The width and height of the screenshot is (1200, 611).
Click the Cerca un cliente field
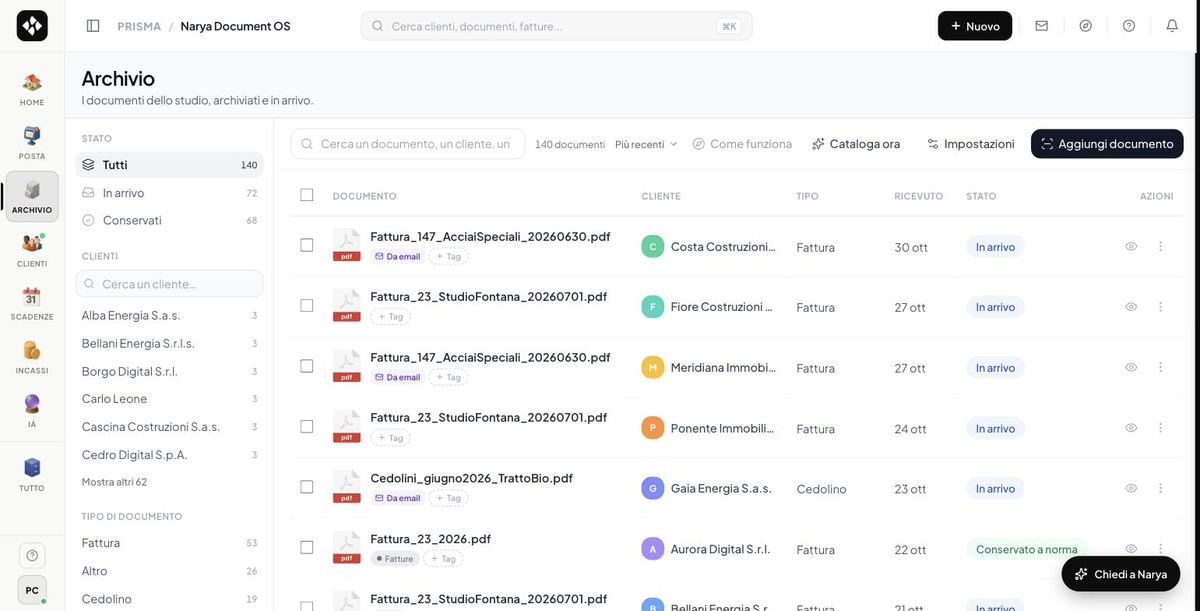(x=169, y=284)
